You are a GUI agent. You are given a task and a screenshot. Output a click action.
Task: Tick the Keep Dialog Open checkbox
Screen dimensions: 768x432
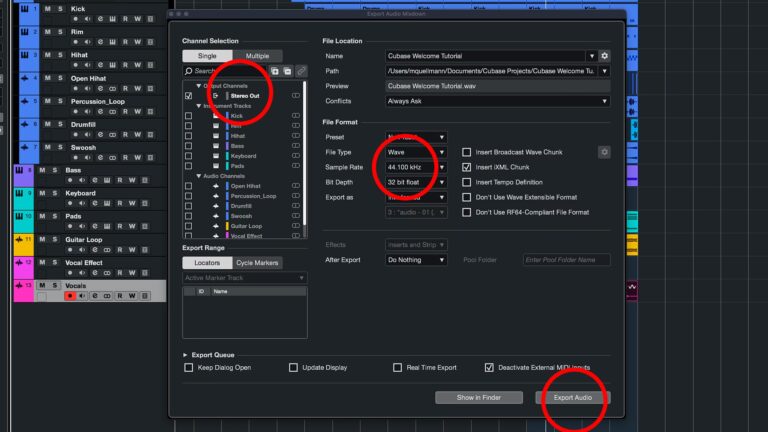[189, 368]
